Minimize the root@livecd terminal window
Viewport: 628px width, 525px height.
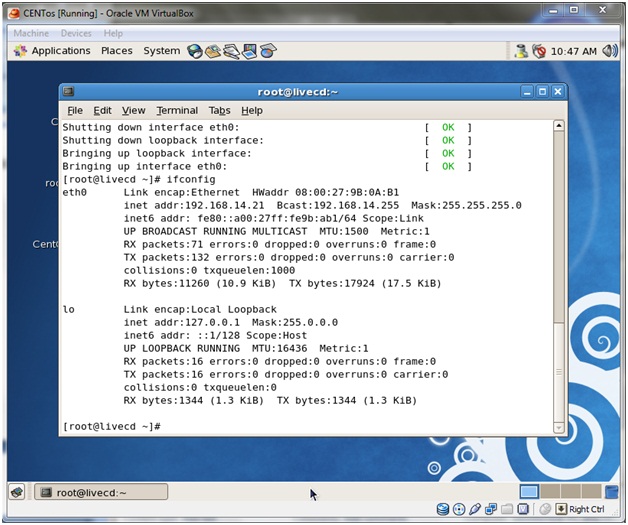point(527,92)
